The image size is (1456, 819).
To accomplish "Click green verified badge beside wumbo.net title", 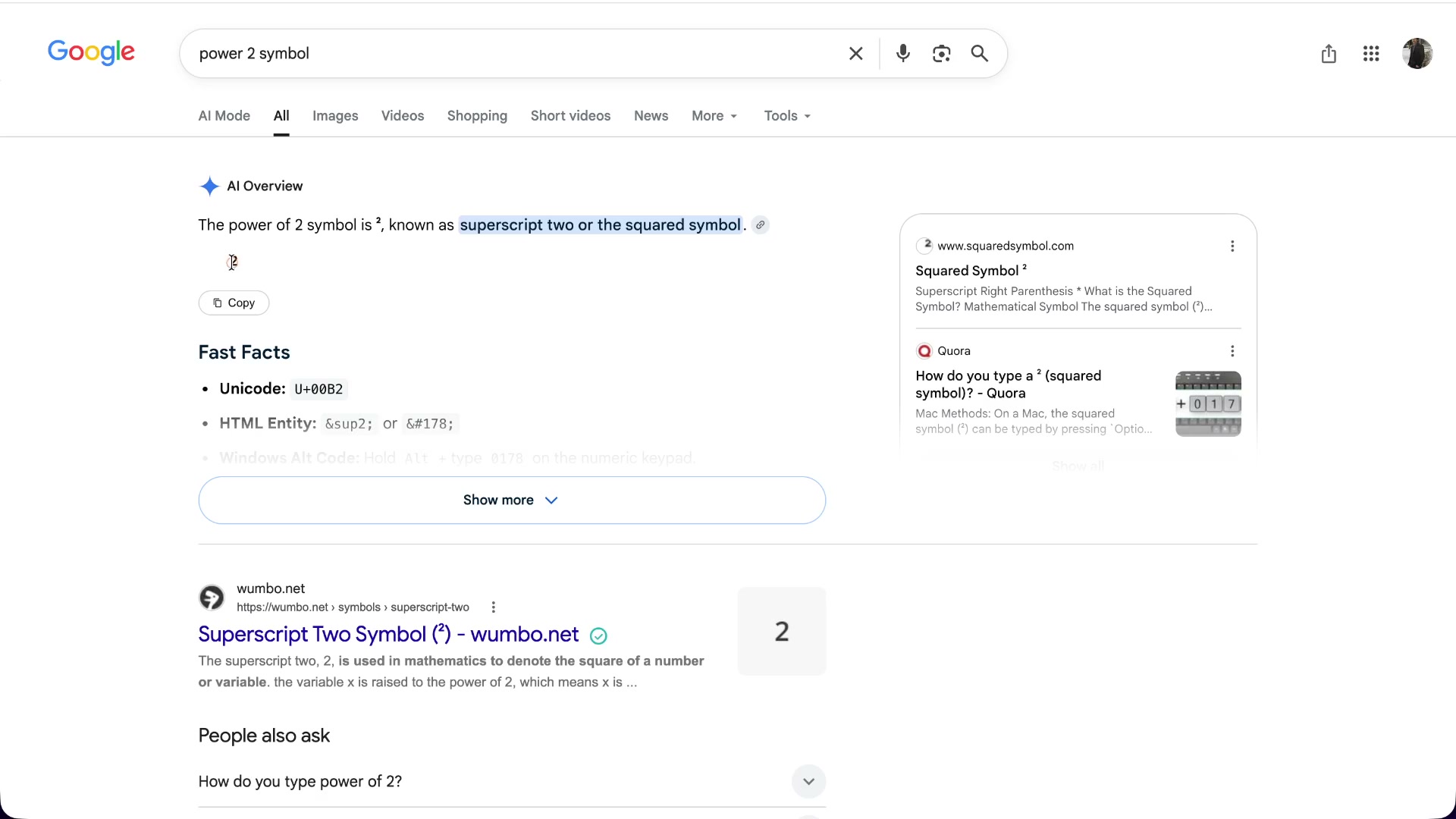I will (598, 636).
